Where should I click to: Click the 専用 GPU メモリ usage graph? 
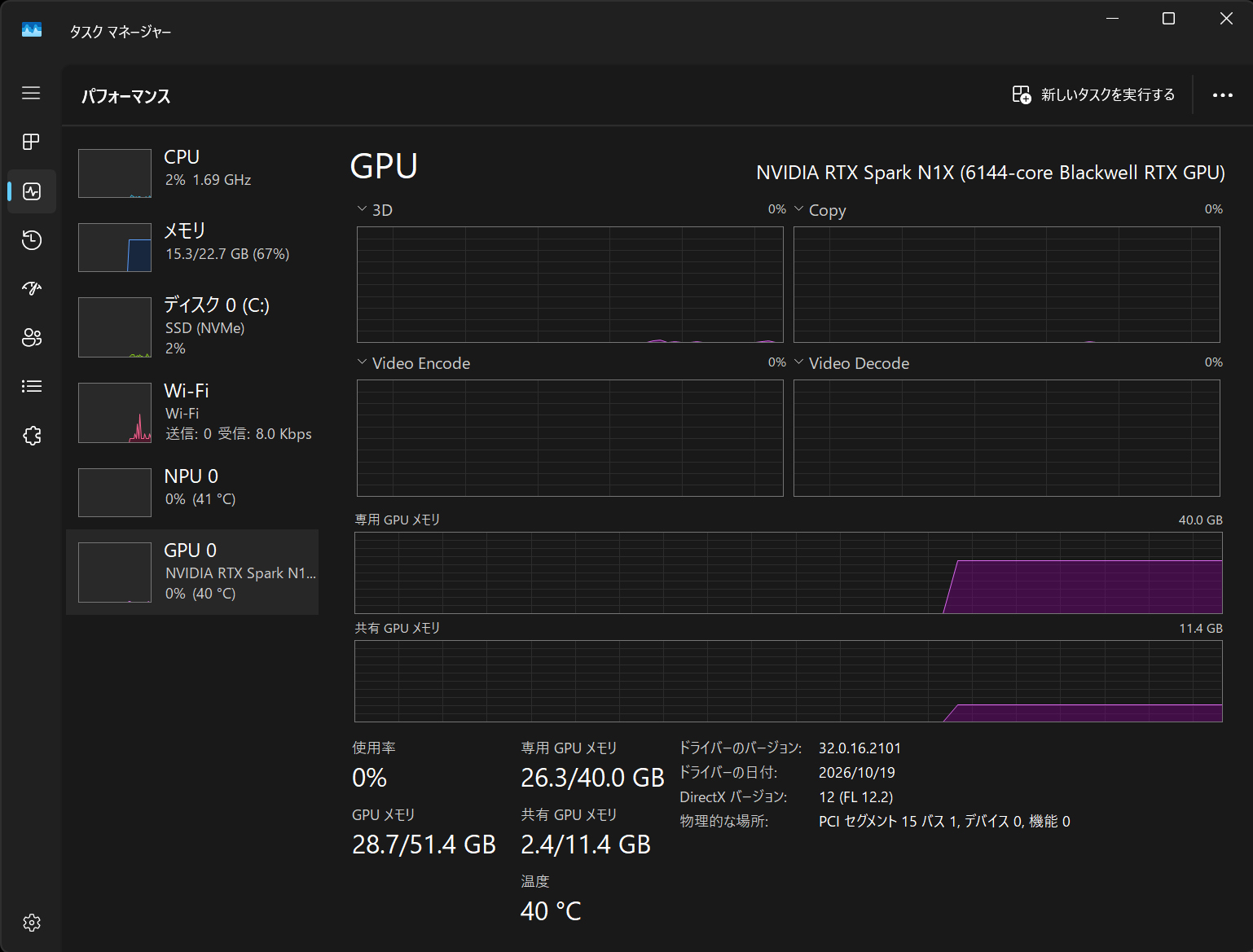[x=789, y=573]
